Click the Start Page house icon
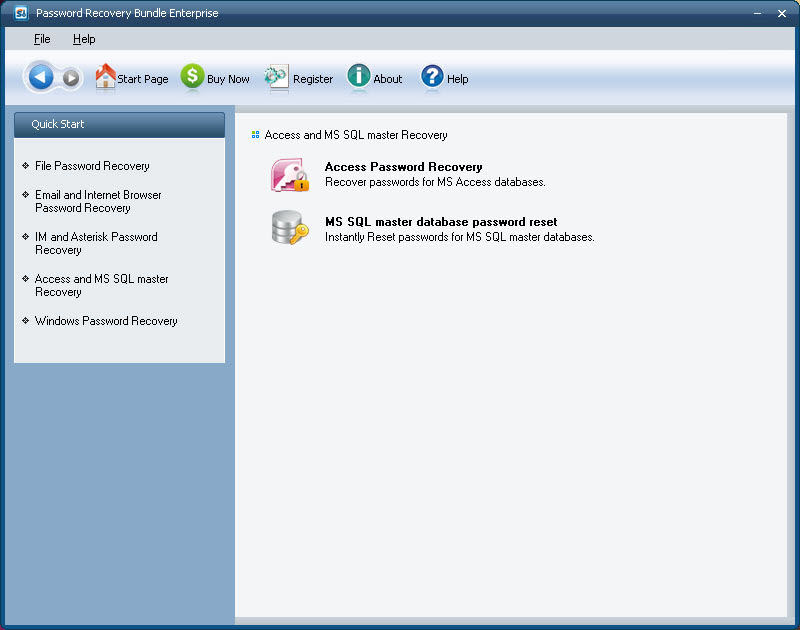The width and height of the screenshot is (800, 630). [x=105, y=77]
